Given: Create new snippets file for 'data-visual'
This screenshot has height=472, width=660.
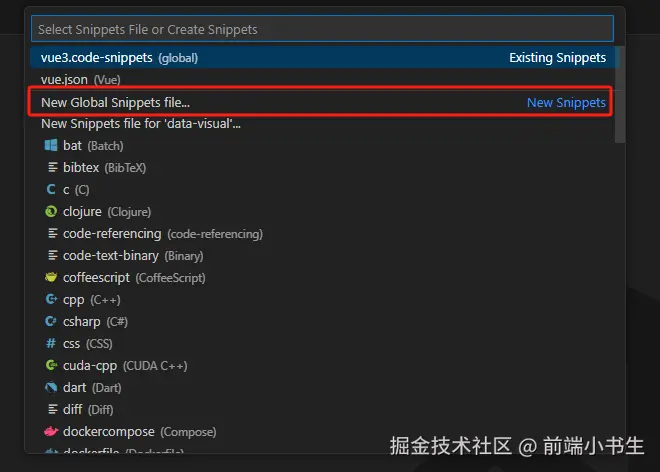Looking at the screenshot, I should tap(140, 124).
